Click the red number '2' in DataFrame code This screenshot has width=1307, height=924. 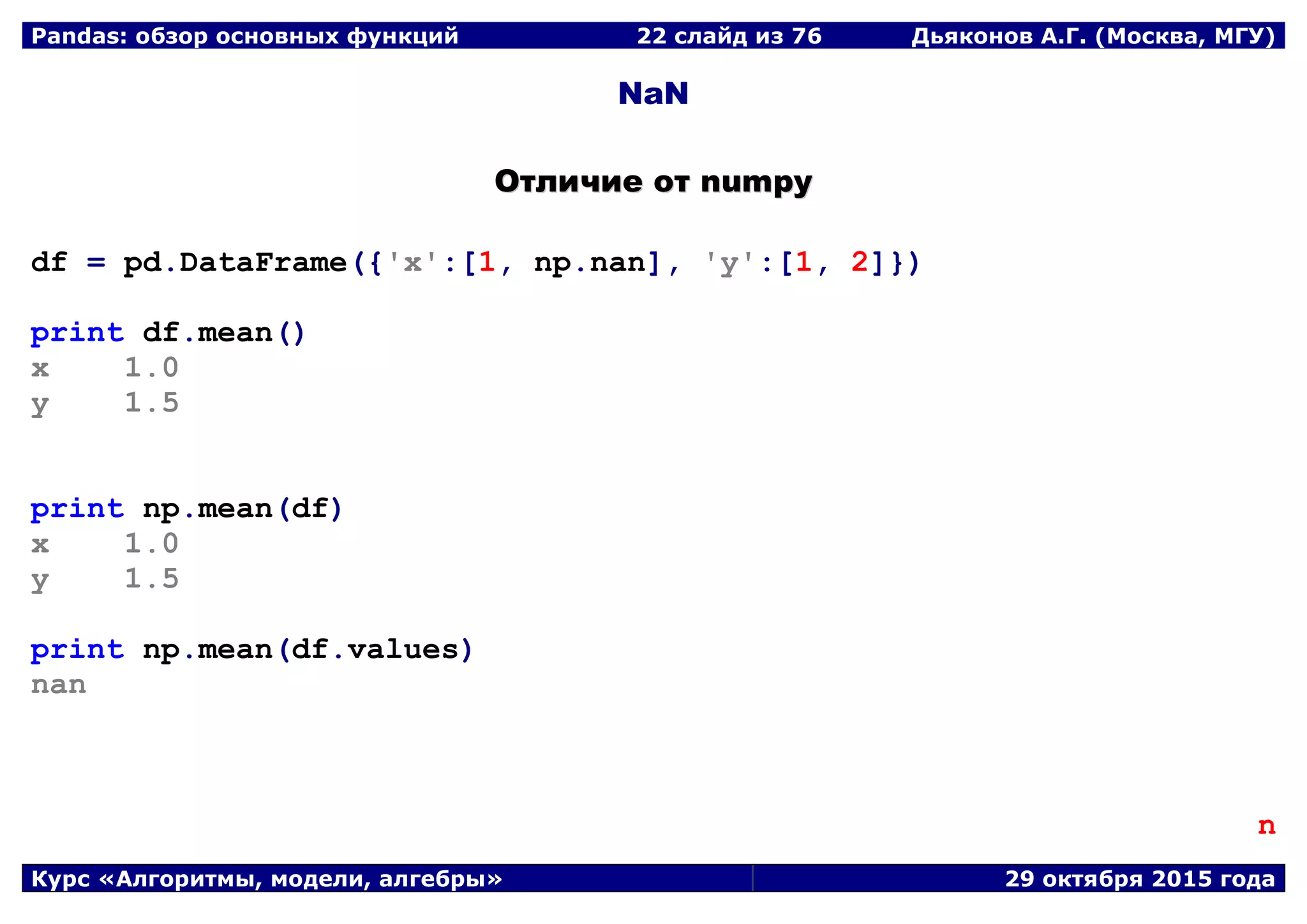860,262
